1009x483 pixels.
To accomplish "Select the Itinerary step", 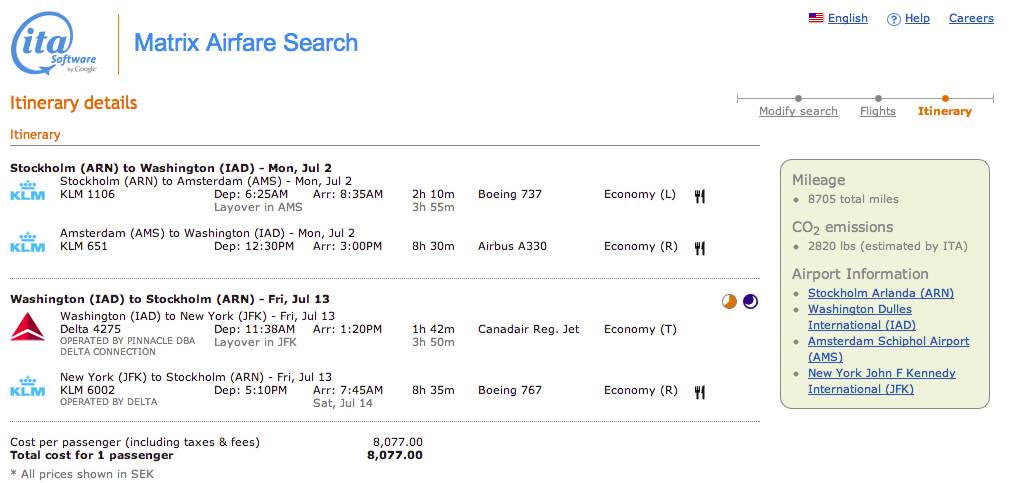I will 944,111.
